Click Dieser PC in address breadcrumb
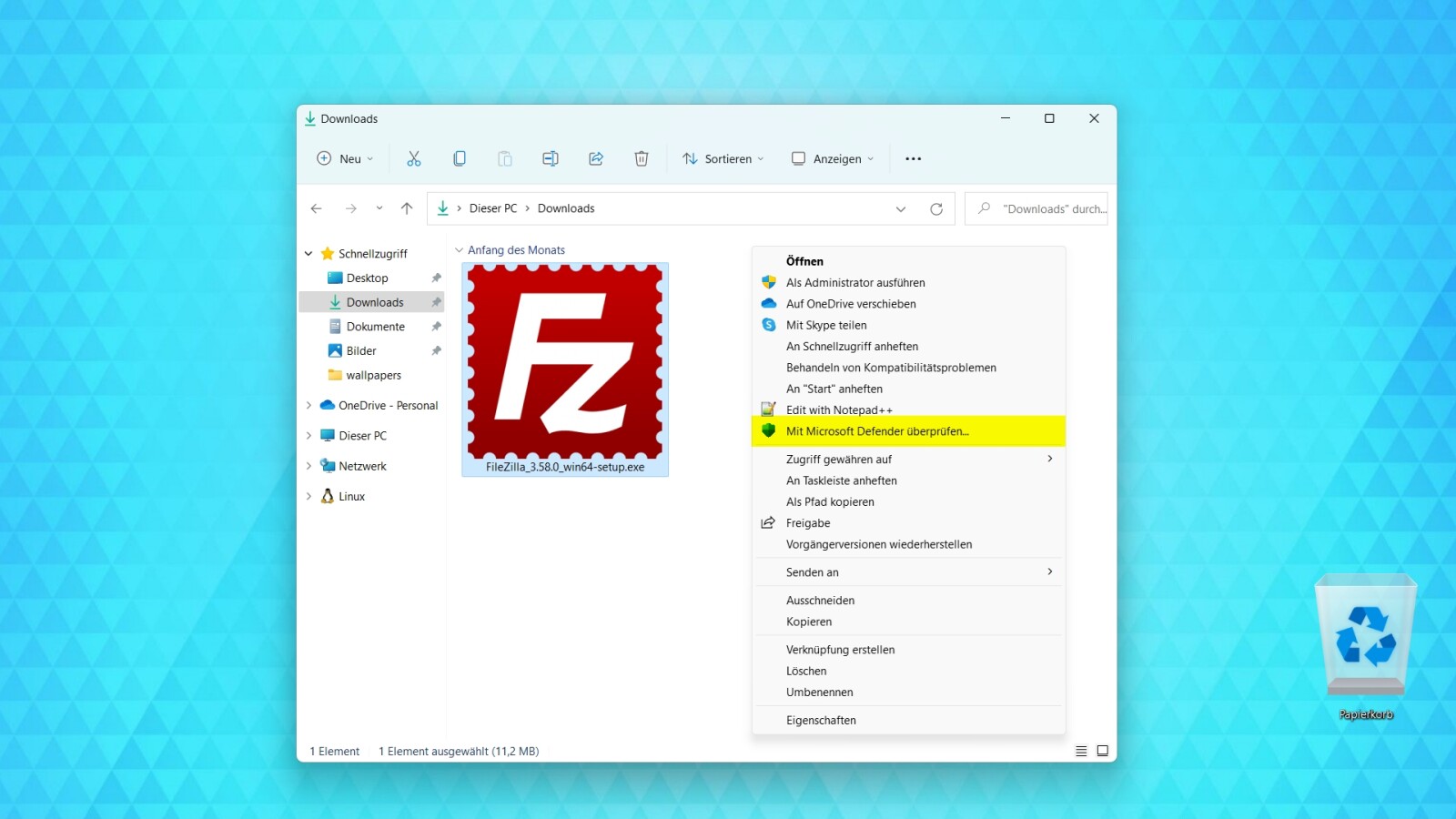This screenshot has width=1456, height=819. pyautogui.click(x=493, y=208)
